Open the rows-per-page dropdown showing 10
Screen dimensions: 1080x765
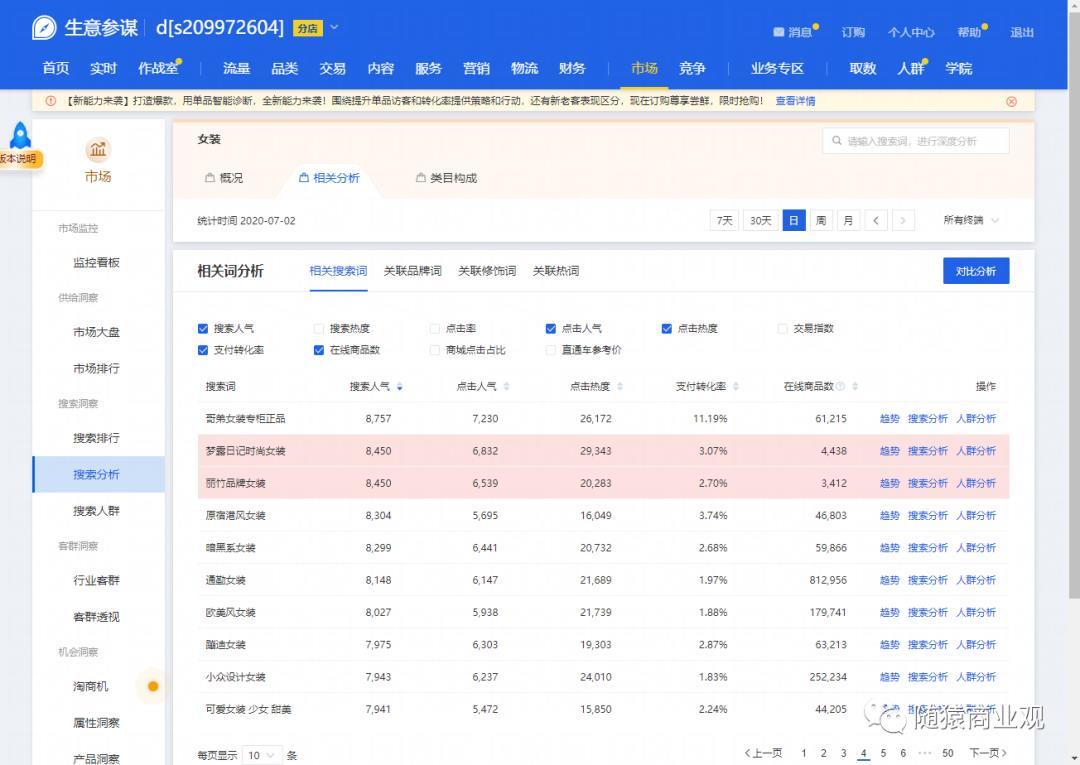pyautogui.click(x=262, y=755)
